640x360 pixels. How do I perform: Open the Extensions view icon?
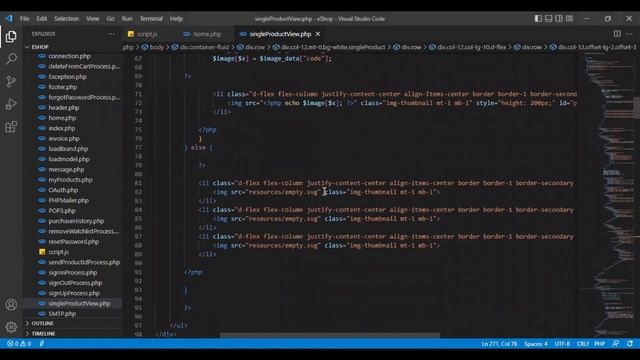(11, 127)
